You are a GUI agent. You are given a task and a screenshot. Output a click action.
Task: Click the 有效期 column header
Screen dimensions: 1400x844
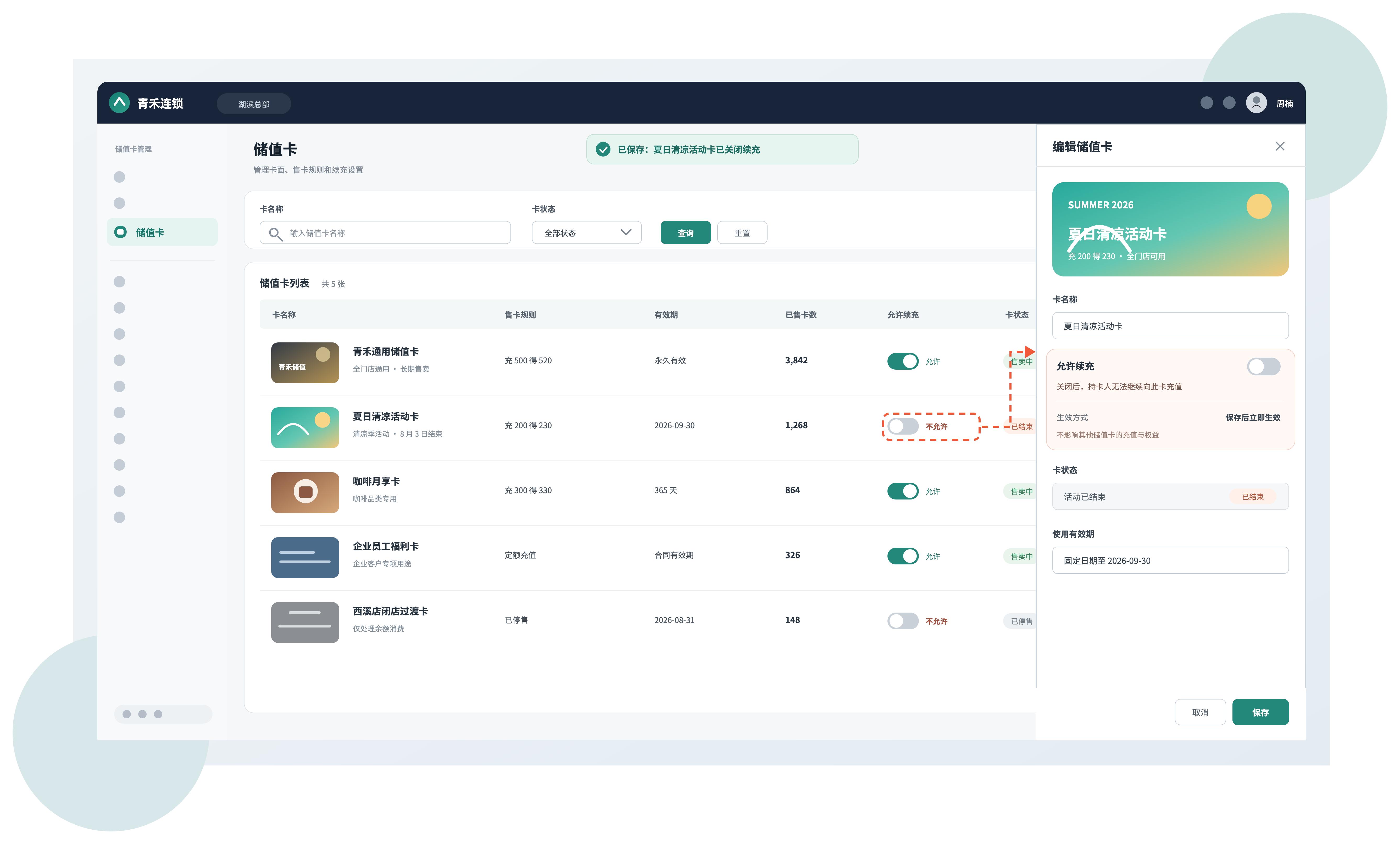click(x=666, y=314)
